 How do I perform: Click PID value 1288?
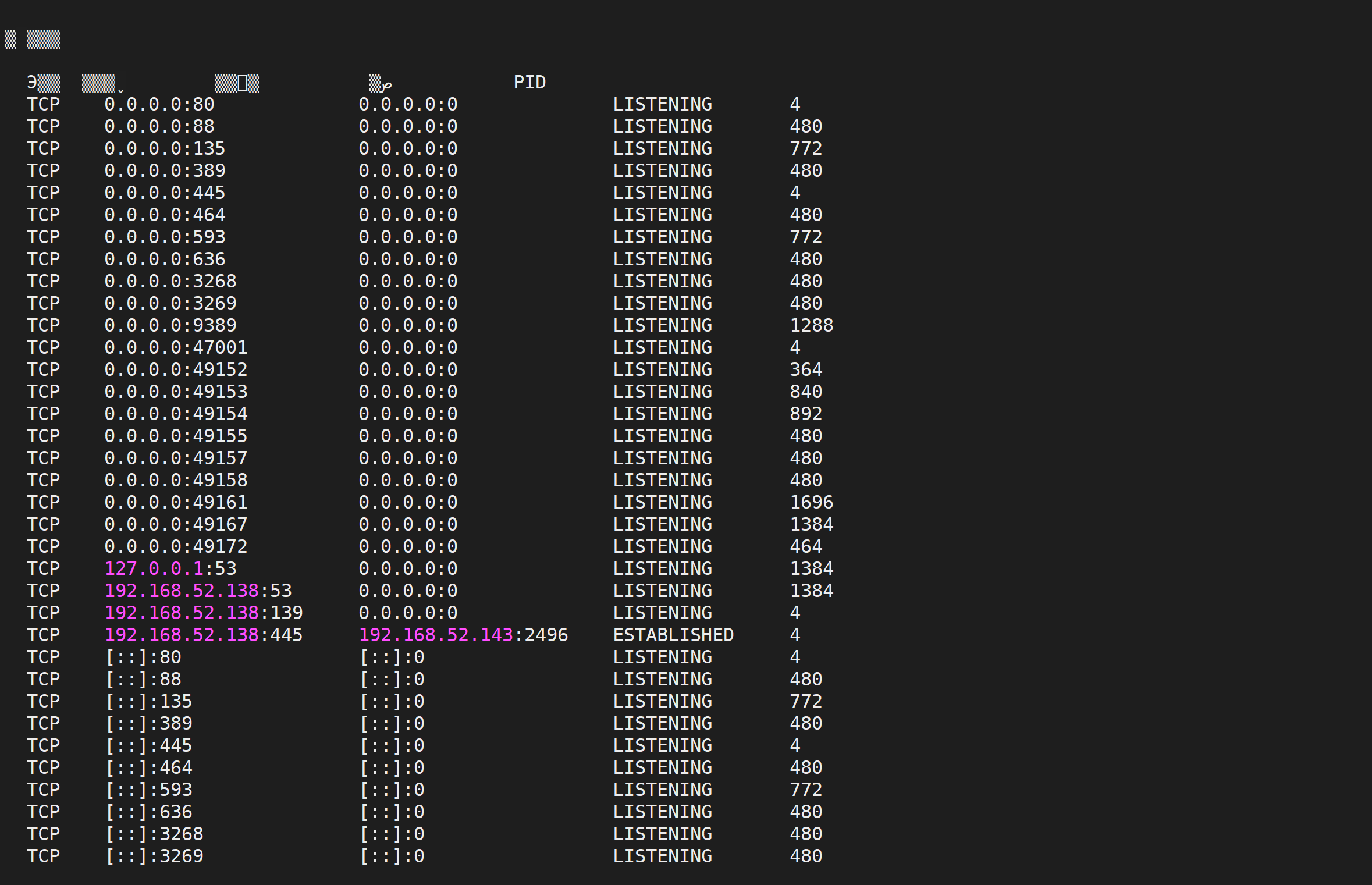pos(811,325)
